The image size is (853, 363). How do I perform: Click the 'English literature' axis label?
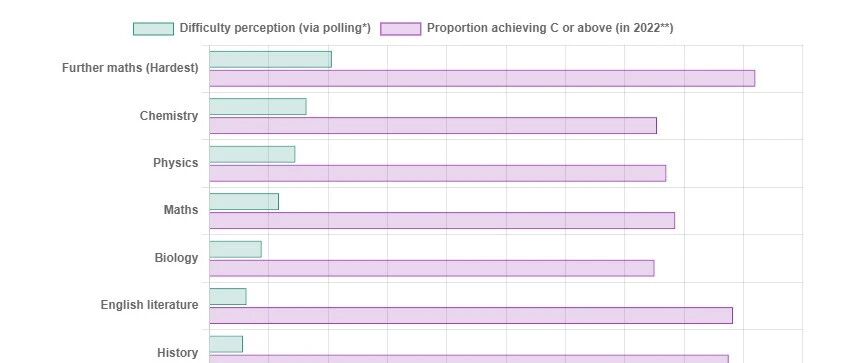coord(149,305)
